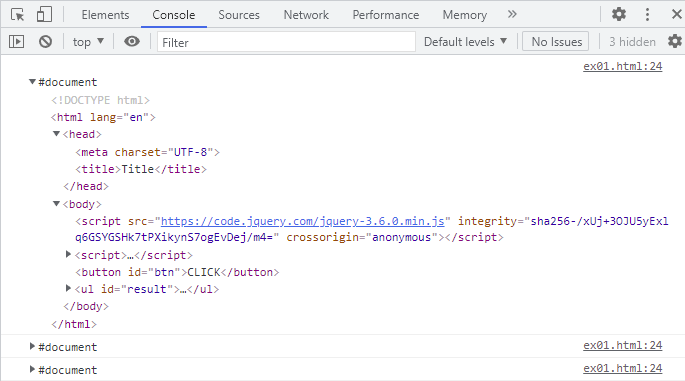This screenshot has width=685, height=381.
Task: Select the html lang="en" opening tag
Action: click(x=103, y=118)
